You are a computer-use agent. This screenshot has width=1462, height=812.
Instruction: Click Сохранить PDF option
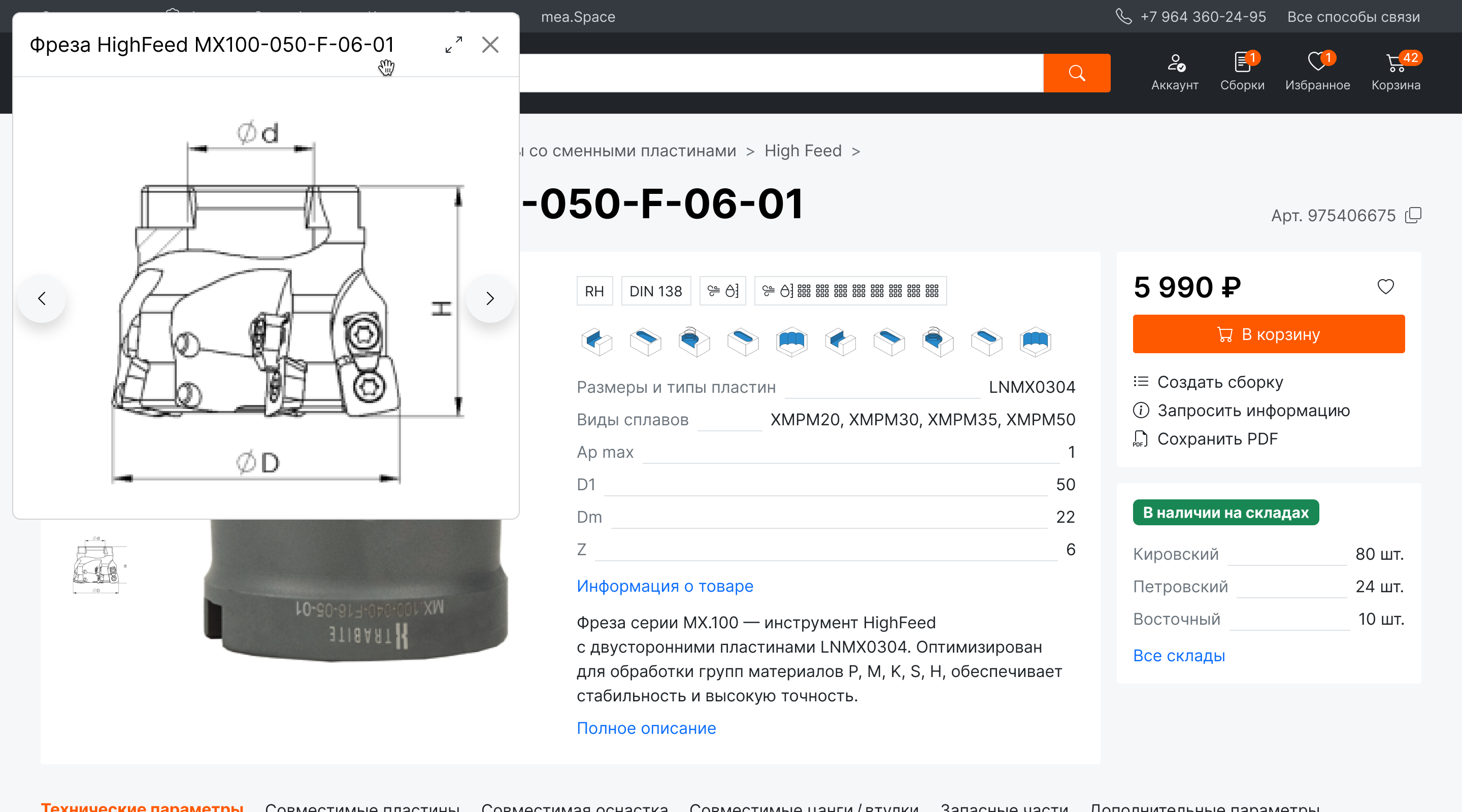coord(1217,438)
